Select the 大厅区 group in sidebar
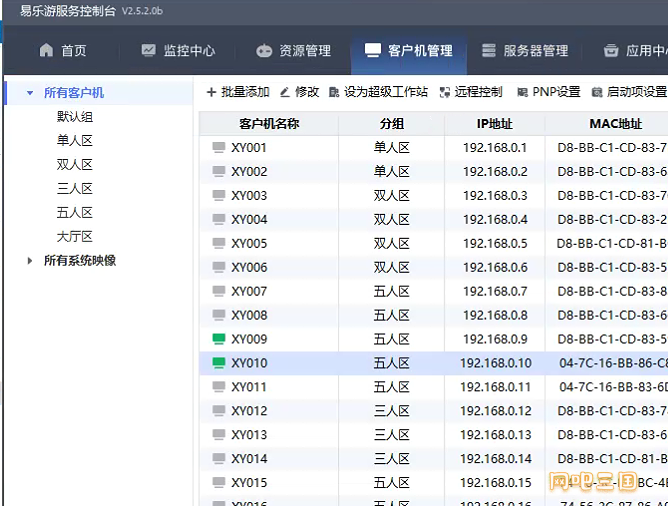This screenshot has height=506, width=668. pos(75,237)
